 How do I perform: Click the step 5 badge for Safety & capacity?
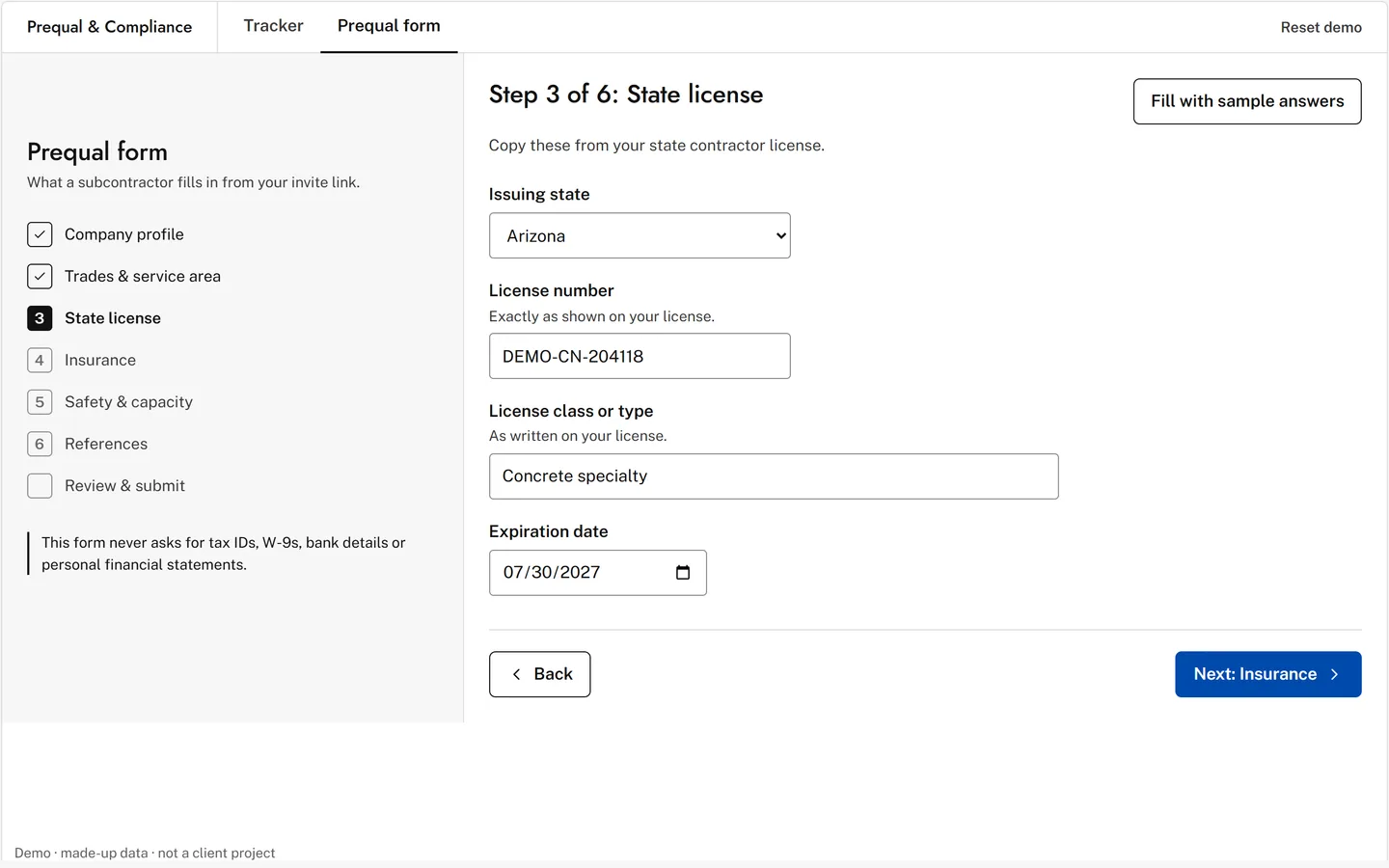(40, 402)
